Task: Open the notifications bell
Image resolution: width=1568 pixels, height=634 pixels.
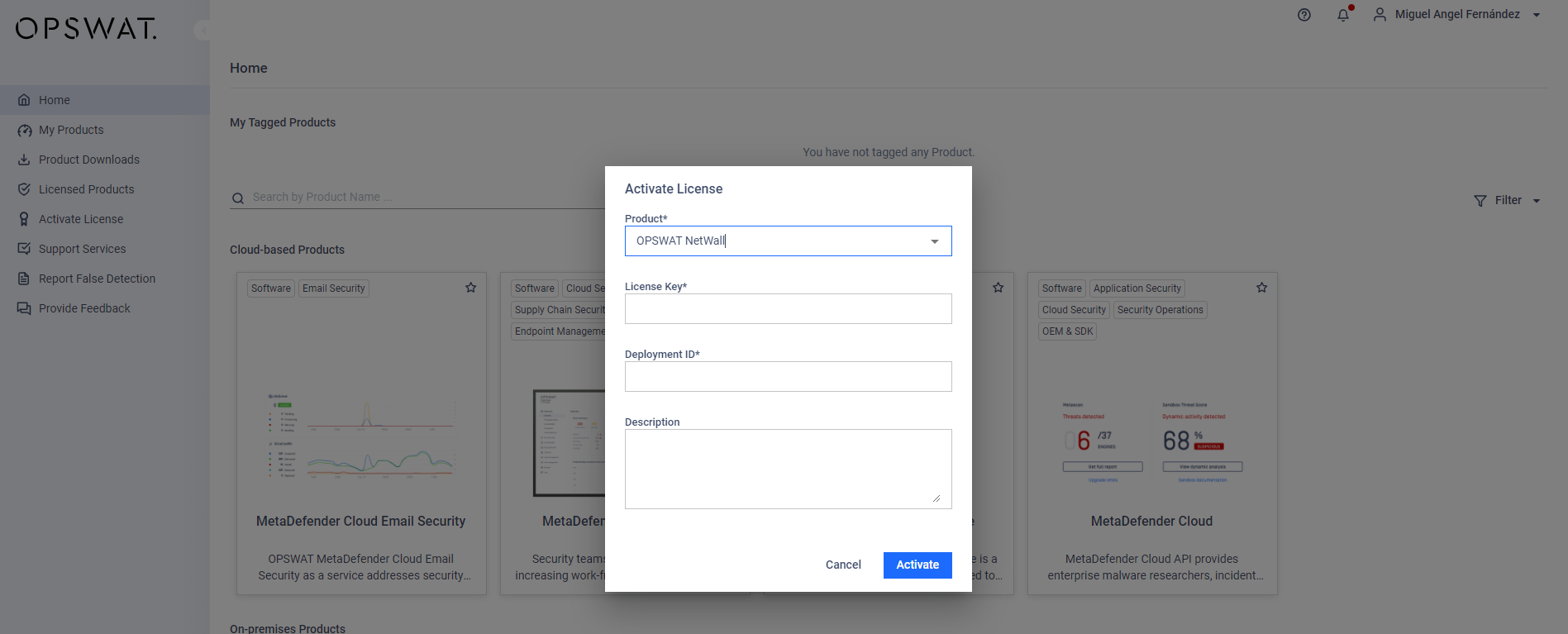Action: pyautogui.click(x=1343, y=15)
